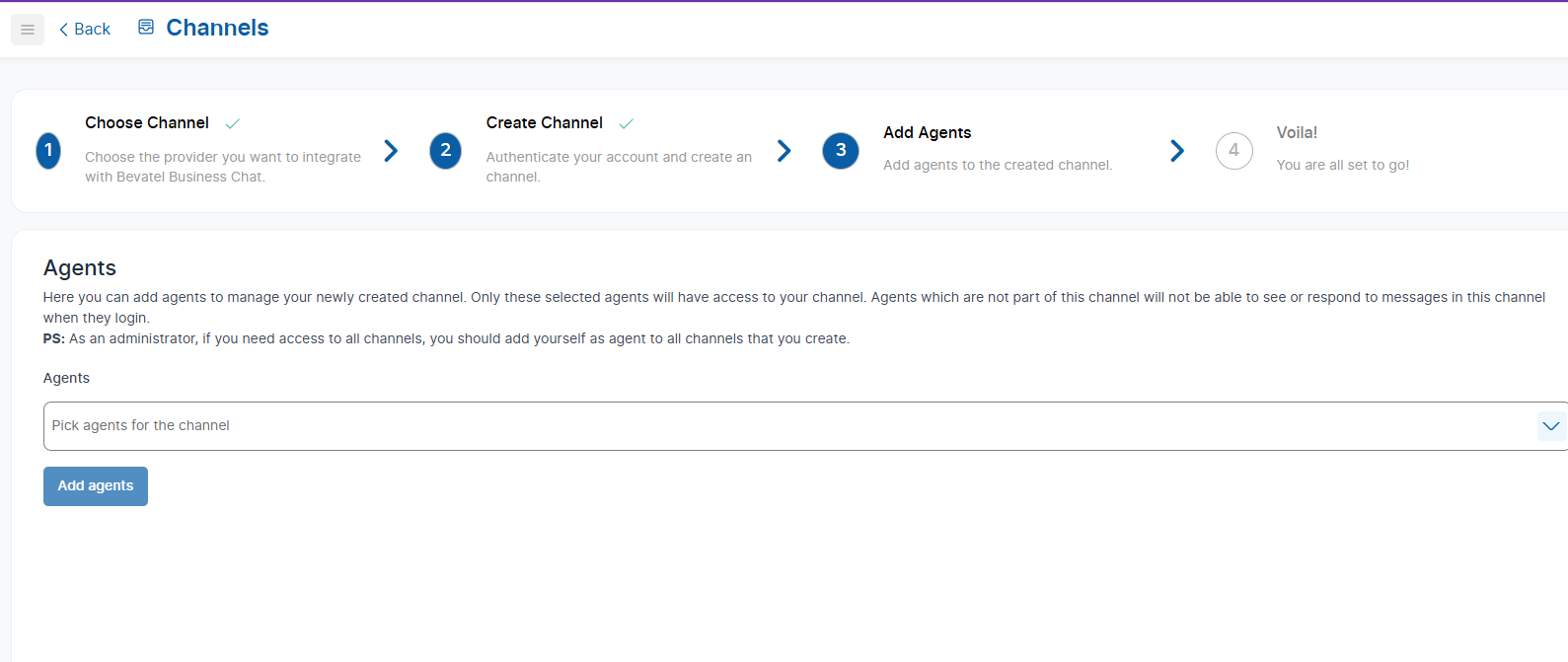This screenshot has height=662, width=1568.
Task: Click chevron arrow after Create Channel step
Action: pyautogui.click(x=784, y=151)
